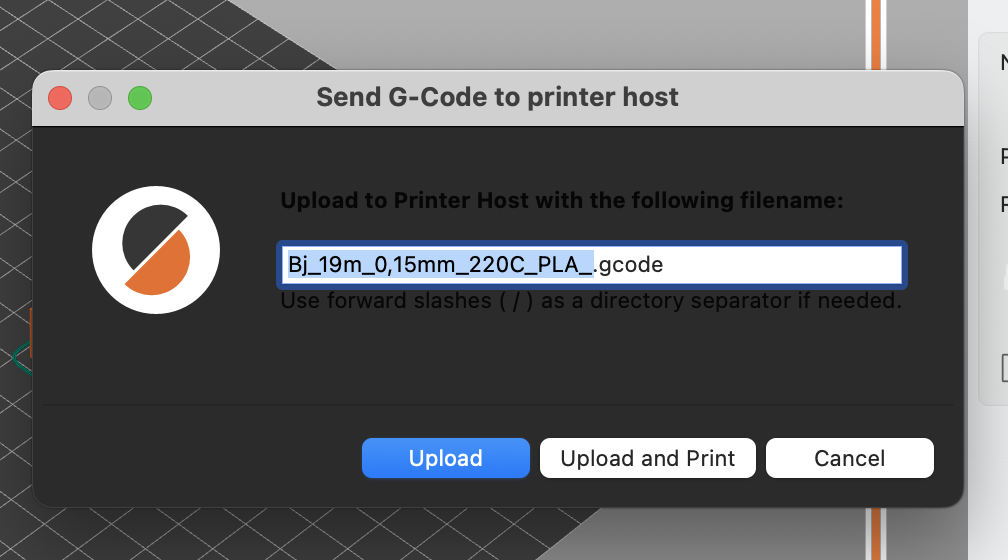Click the orange vertical layer slider above the dialog
1008x560 pixels.
(x=876, y=33)
